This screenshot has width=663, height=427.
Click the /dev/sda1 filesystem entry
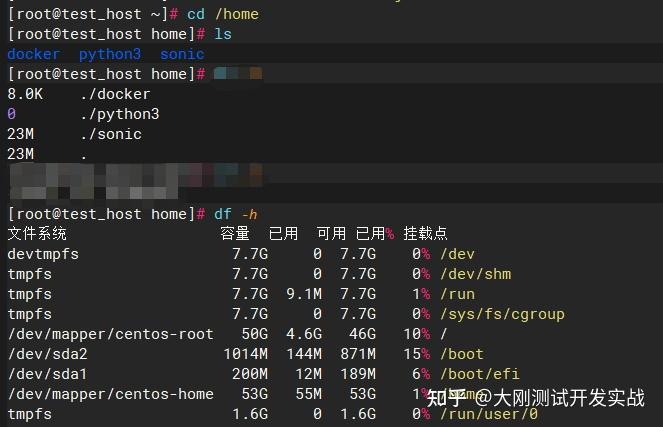(x=47, y=374)
